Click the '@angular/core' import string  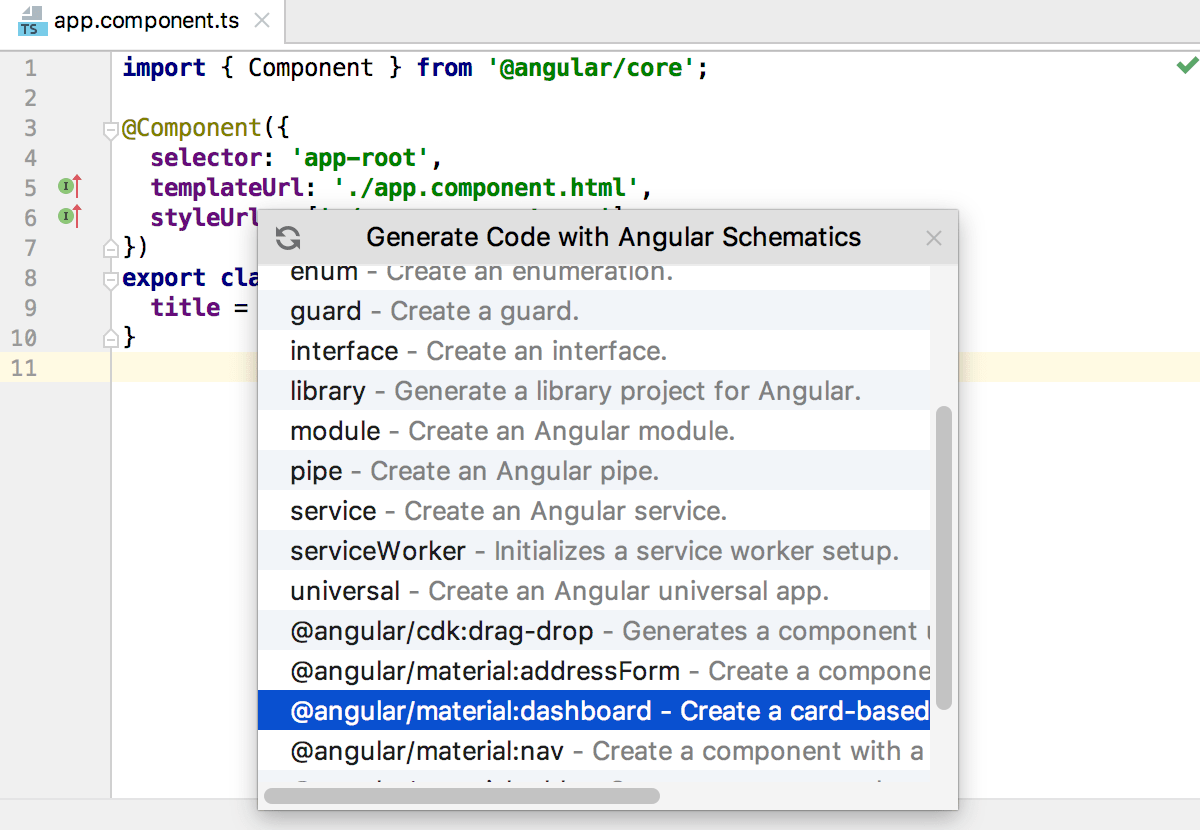pyautogui.click(x=592, y=68)
